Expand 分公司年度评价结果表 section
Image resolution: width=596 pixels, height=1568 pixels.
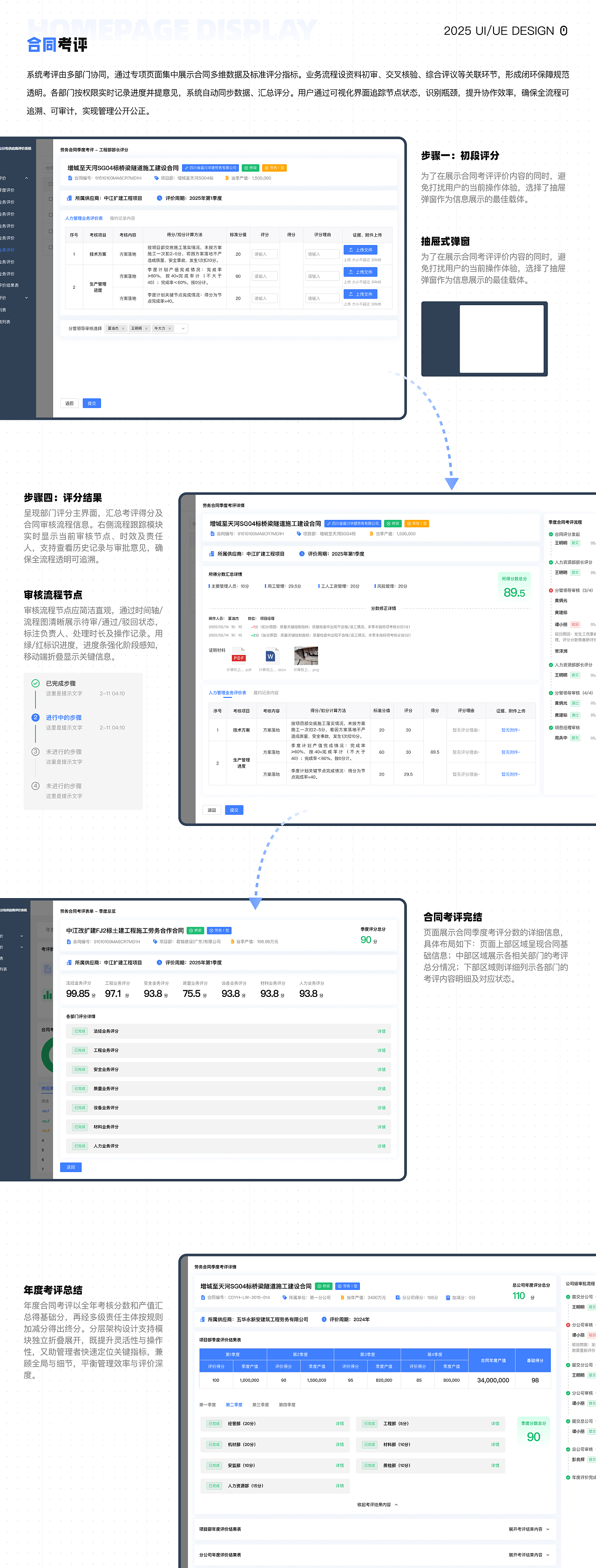529,1555
